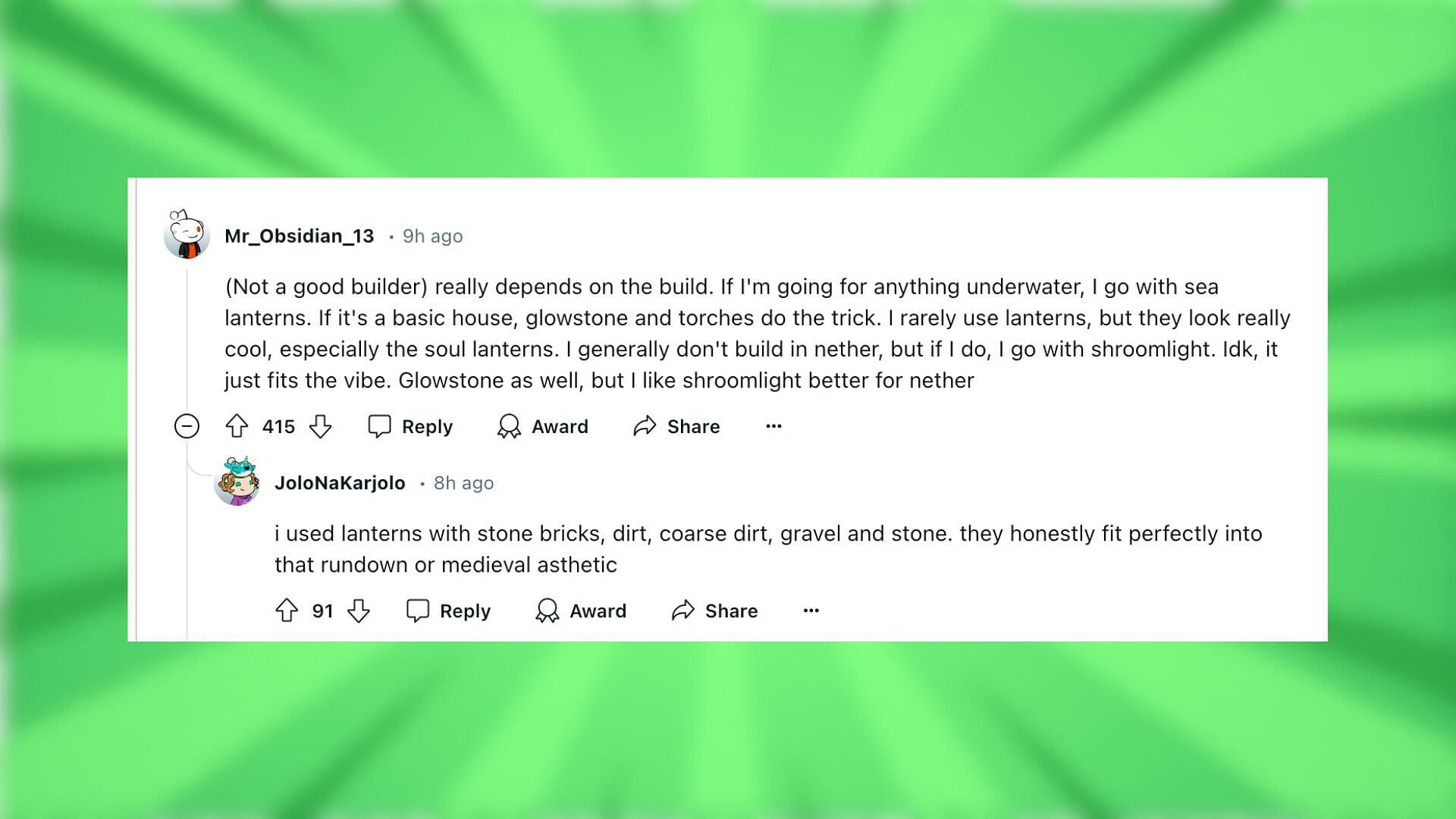Open more options for JoloNaKarjolo's comment
This screenshot has height=819, width=1456.
click(811, 610)
